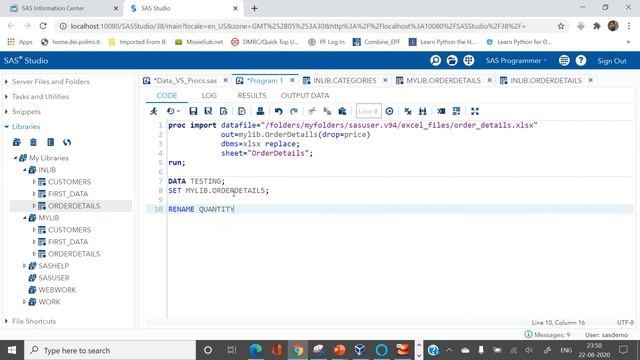
Task: Maximize the editor view with the expand icon
Action: coord(475,111)
